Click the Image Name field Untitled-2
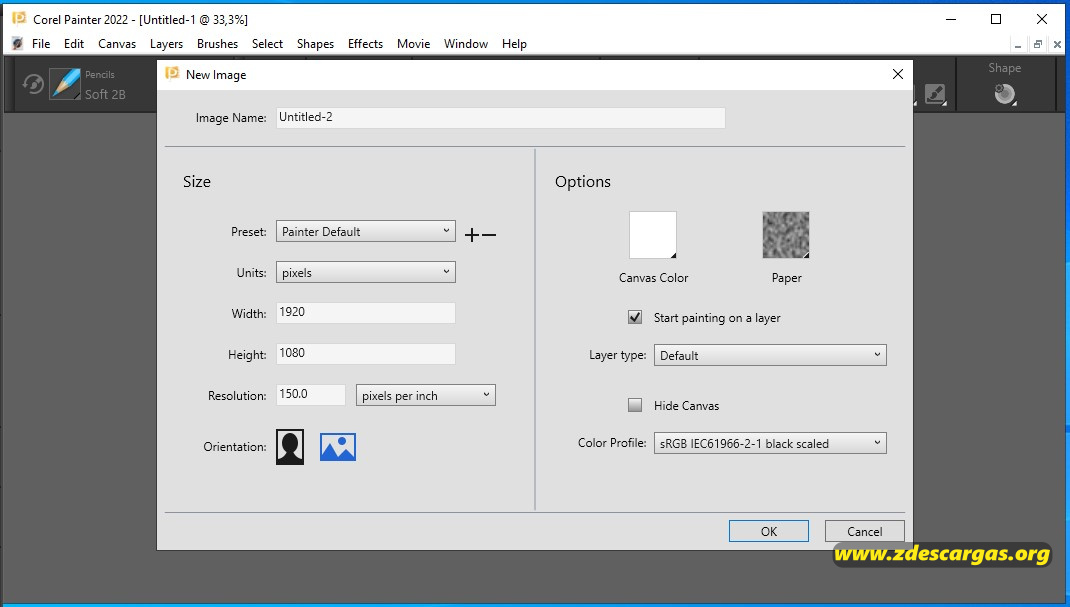 501,117
